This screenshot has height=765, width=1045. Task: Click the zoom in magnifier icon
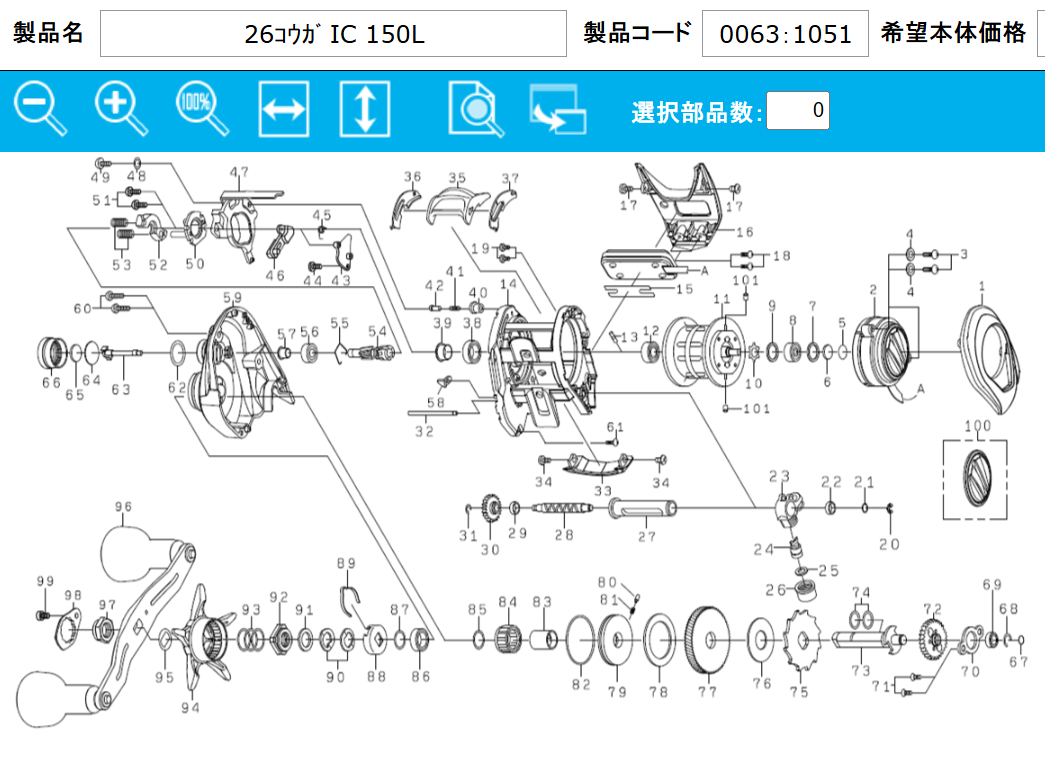point(121,109)
